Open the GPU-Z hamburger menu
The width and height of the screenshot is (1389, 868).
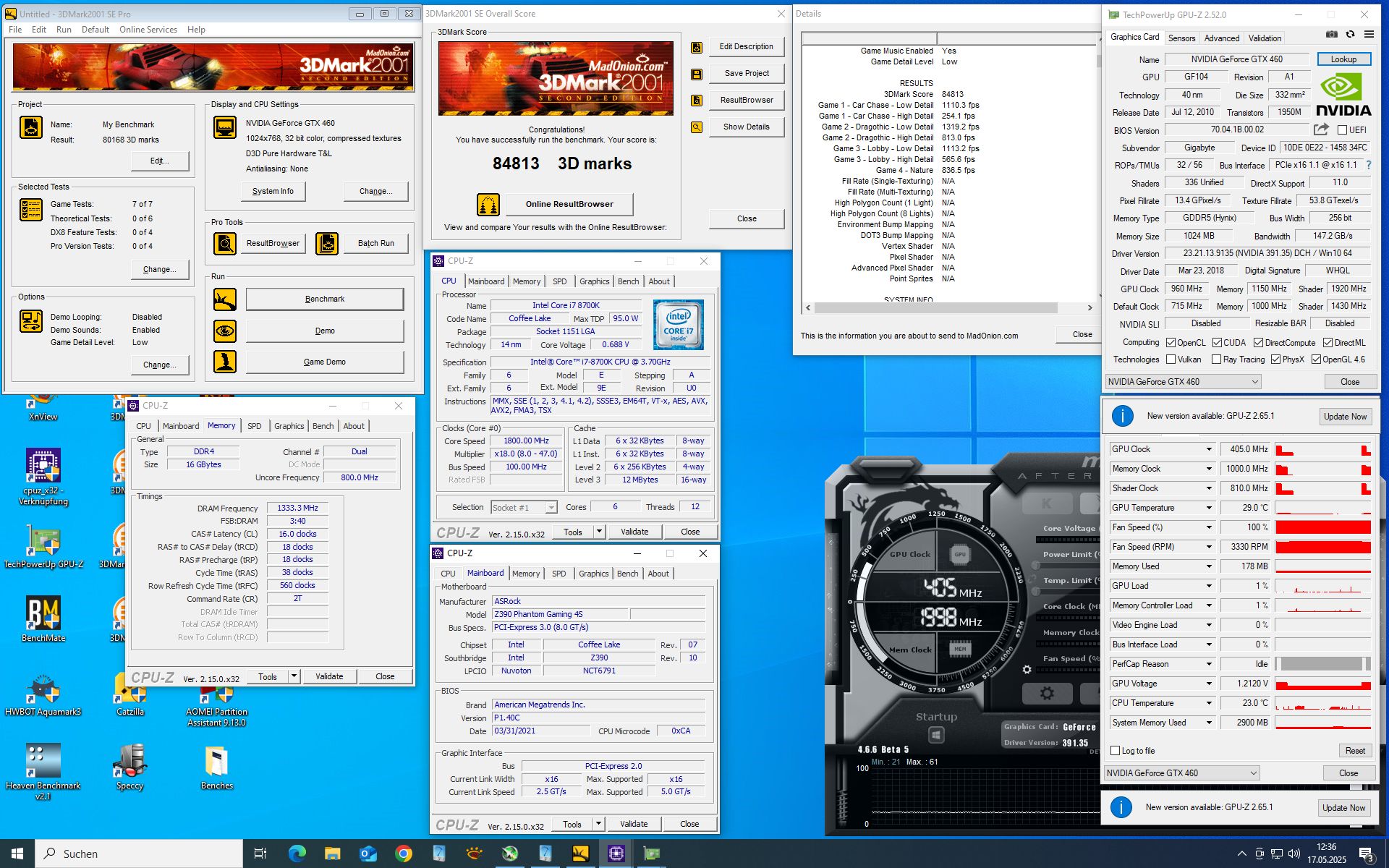click(x=1369, y=34)
